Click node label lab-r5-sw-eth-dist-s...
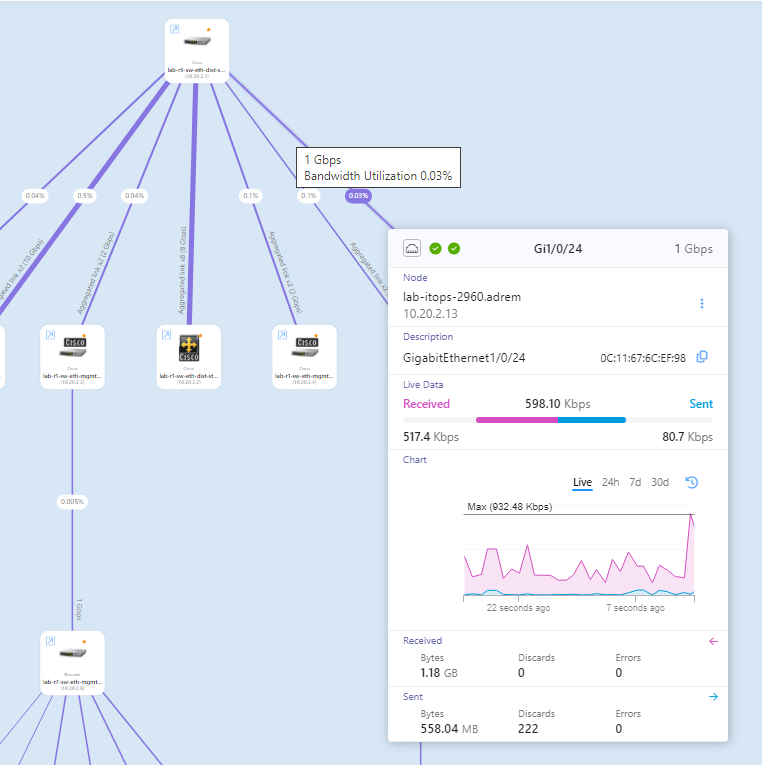This screenshot has height=765, width=762. tap(197, 70)
